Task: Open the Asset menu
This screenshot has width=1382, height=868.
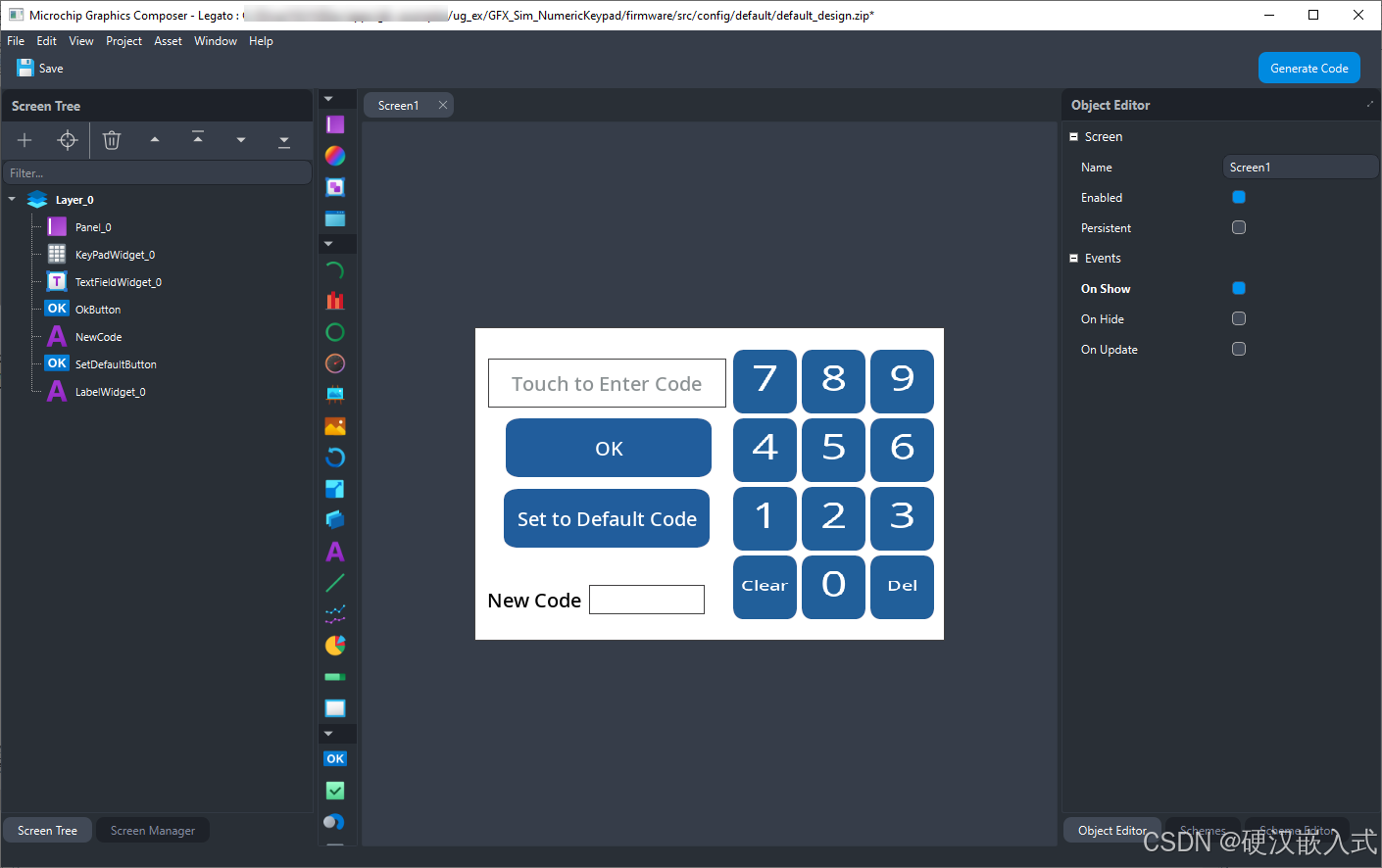Action: click(x=168, y=41)
